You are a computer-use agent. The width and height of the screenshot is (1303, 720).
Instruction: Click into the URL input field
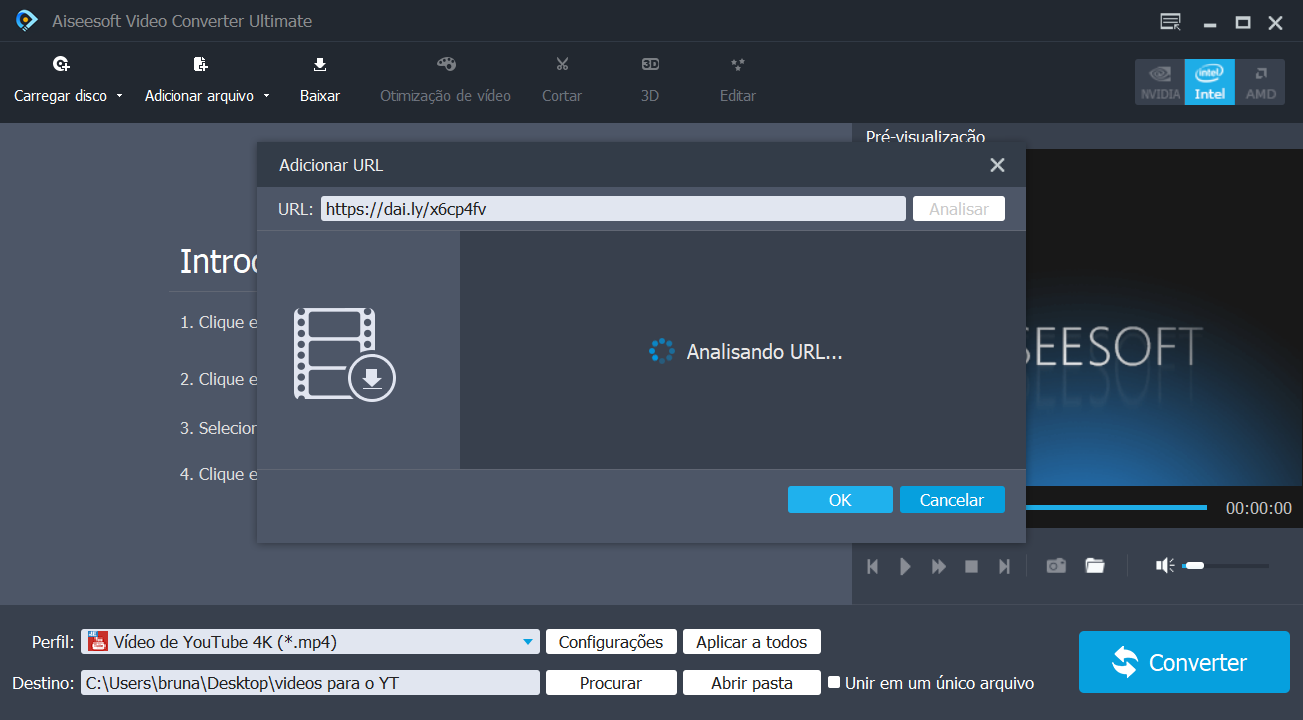coord(613,209)
